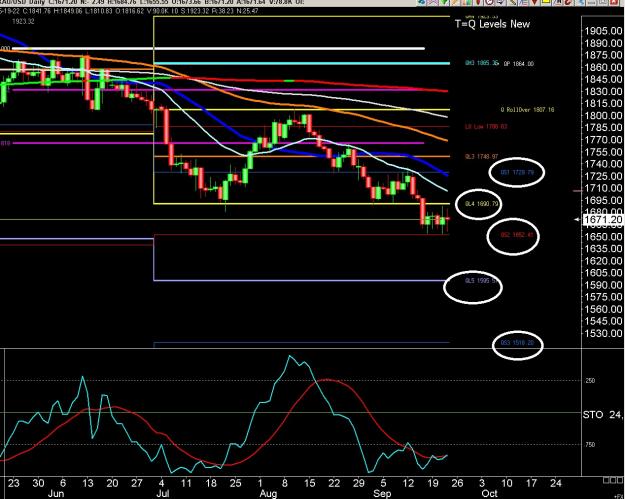Select the 'QP 1864.00' pivot label
The image size is (625, 499).
pos(519,63)
